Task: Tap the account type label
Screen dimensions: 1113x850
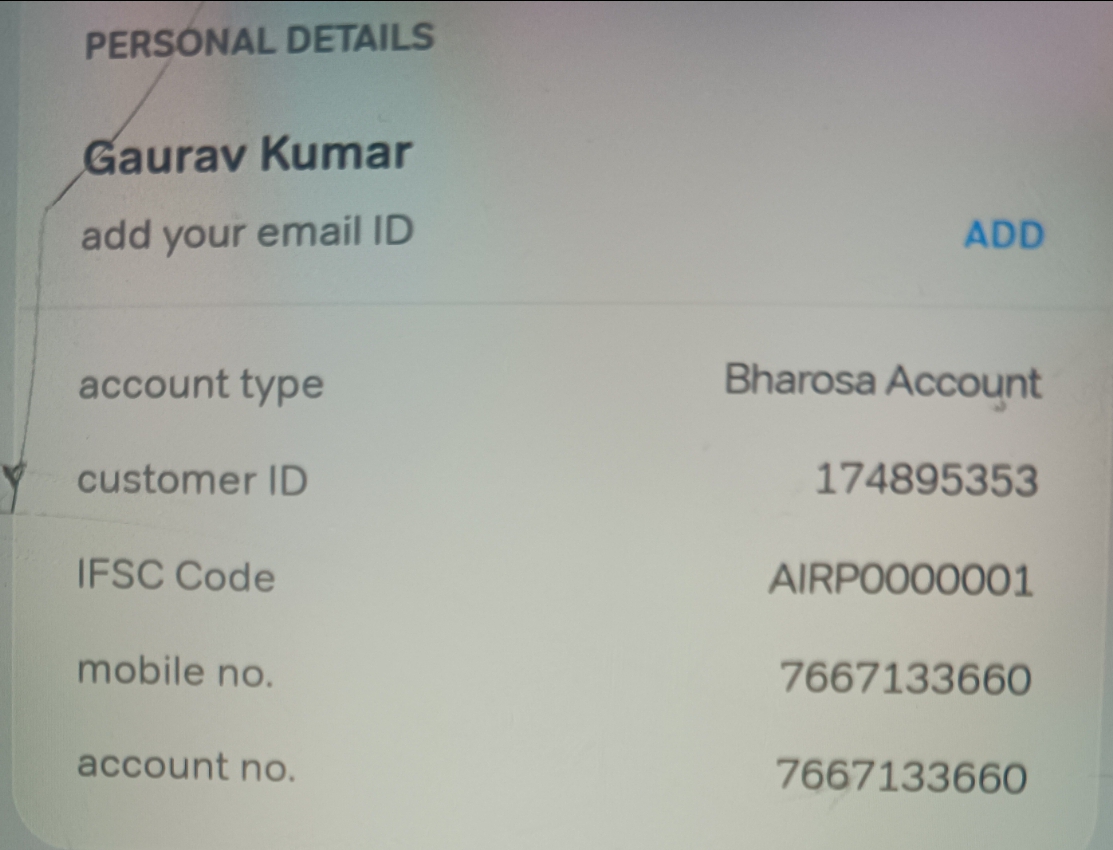Action: coord(201,386)
